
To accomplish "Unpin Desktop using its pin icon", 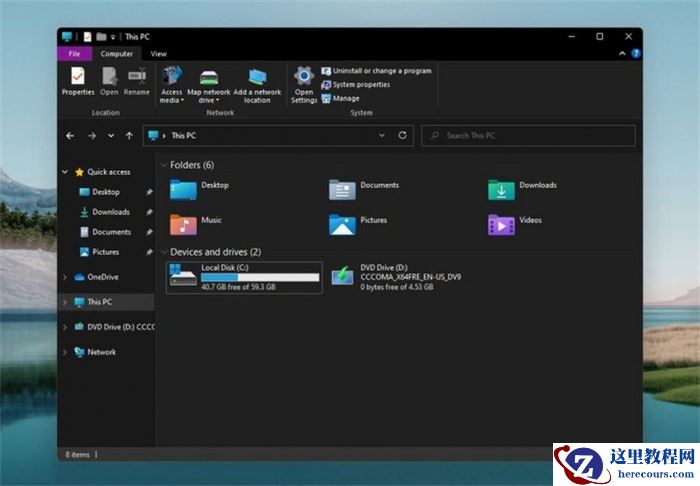I will 149,192.
